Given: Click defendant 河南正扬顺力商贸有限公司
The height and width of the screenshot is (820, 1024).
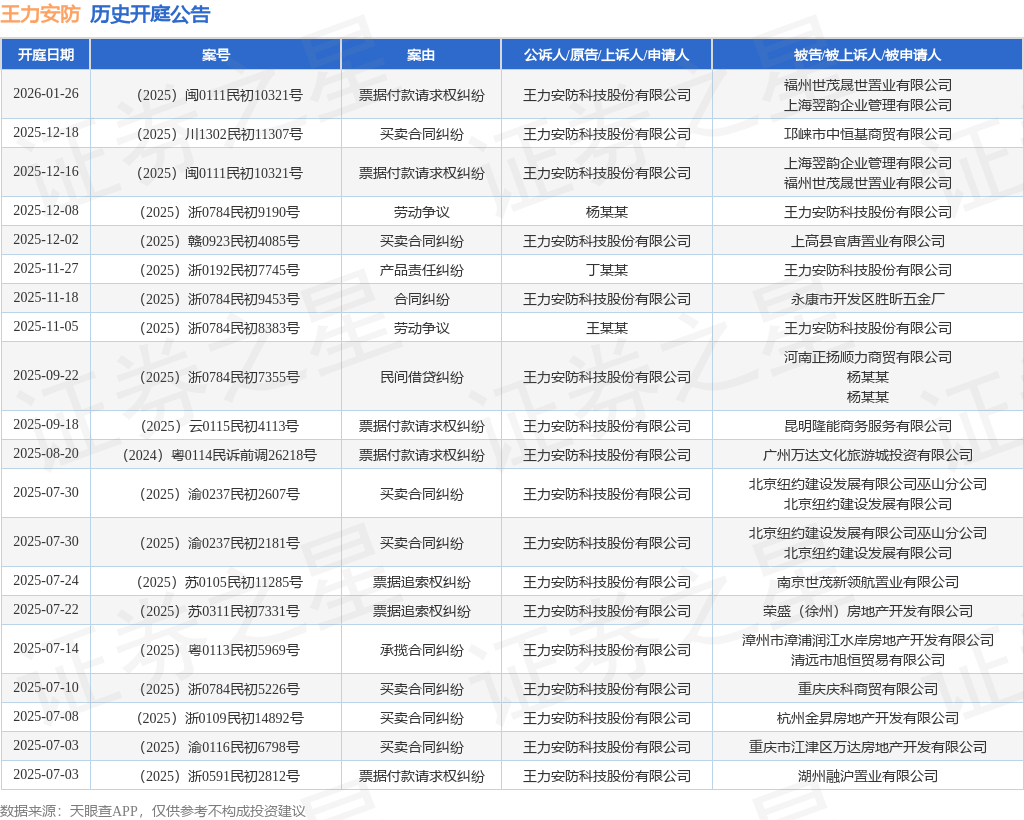Looking at the screenshot, I should [868, 357].
